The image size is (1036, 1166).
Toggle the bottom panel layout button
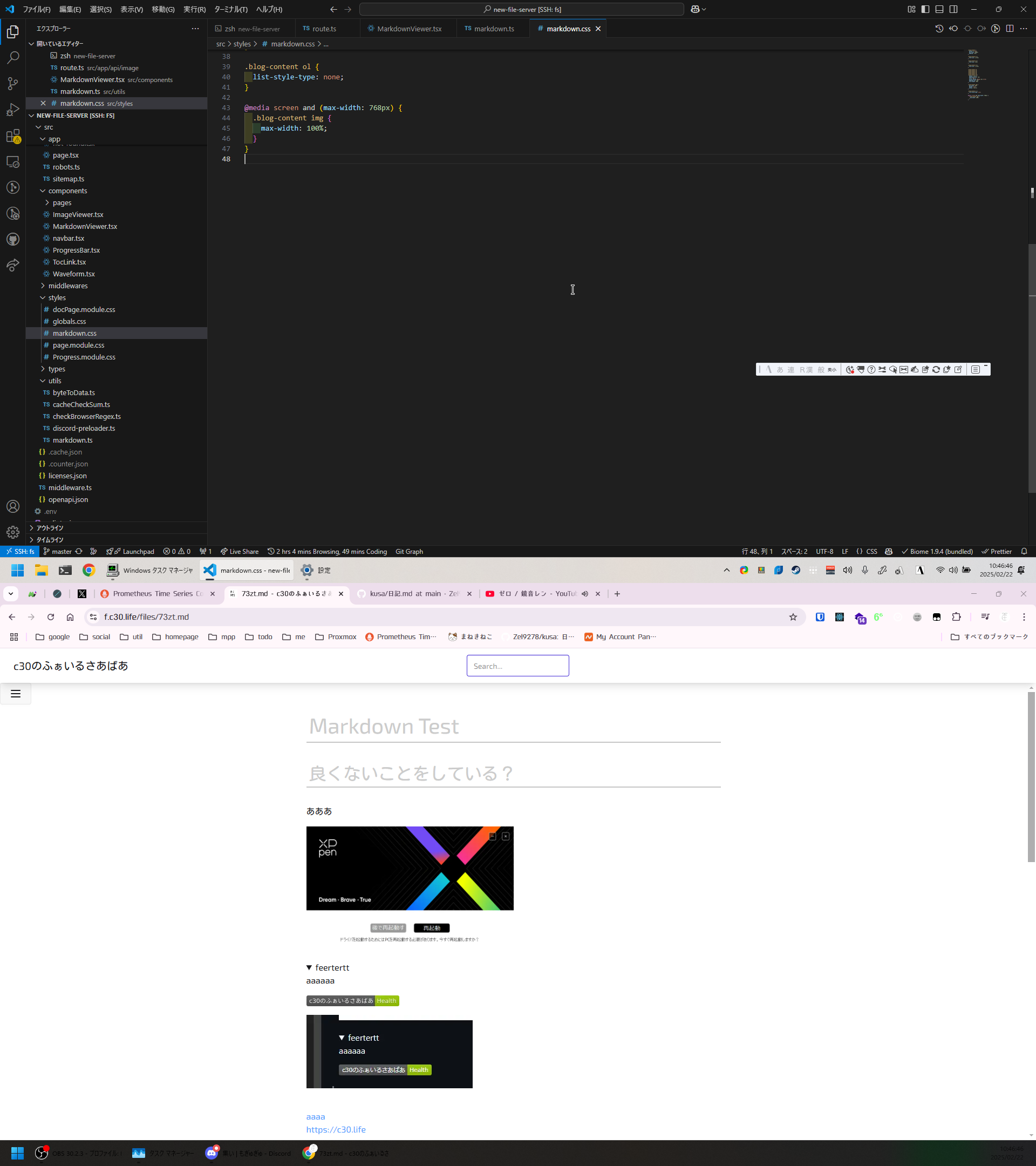tap(939, 9)
